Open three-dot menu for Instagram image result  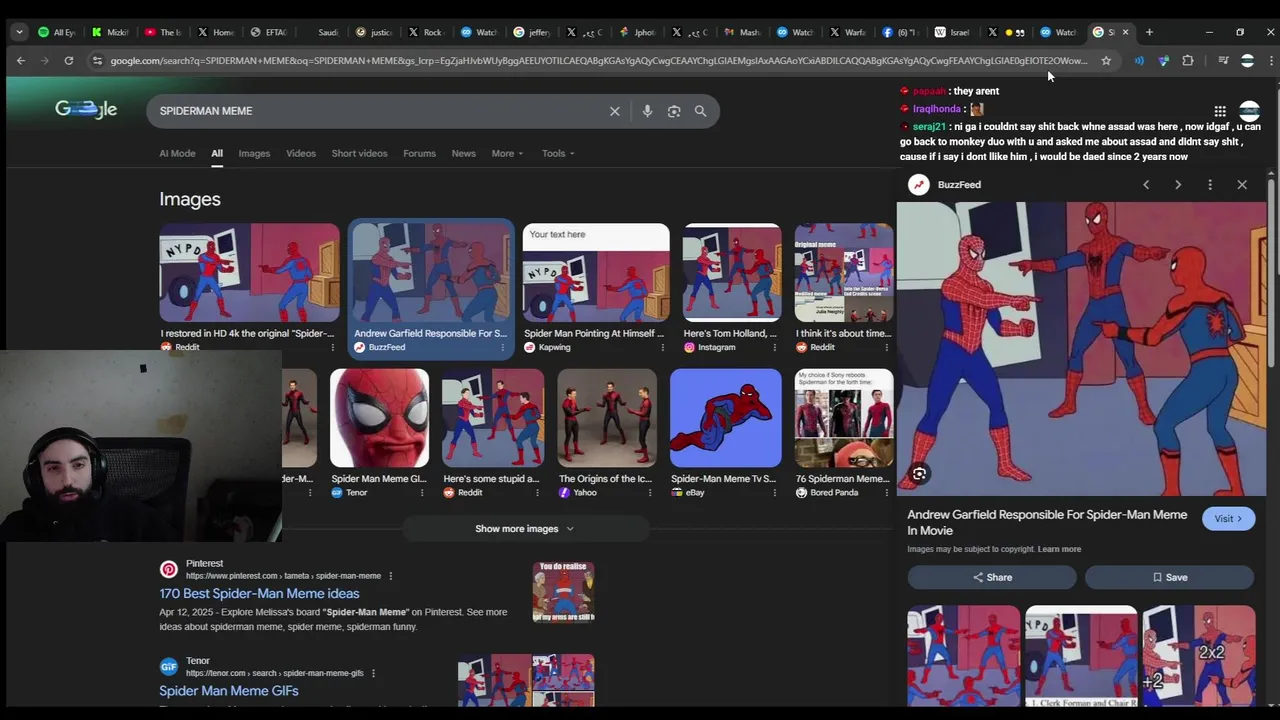click(774, 347)
